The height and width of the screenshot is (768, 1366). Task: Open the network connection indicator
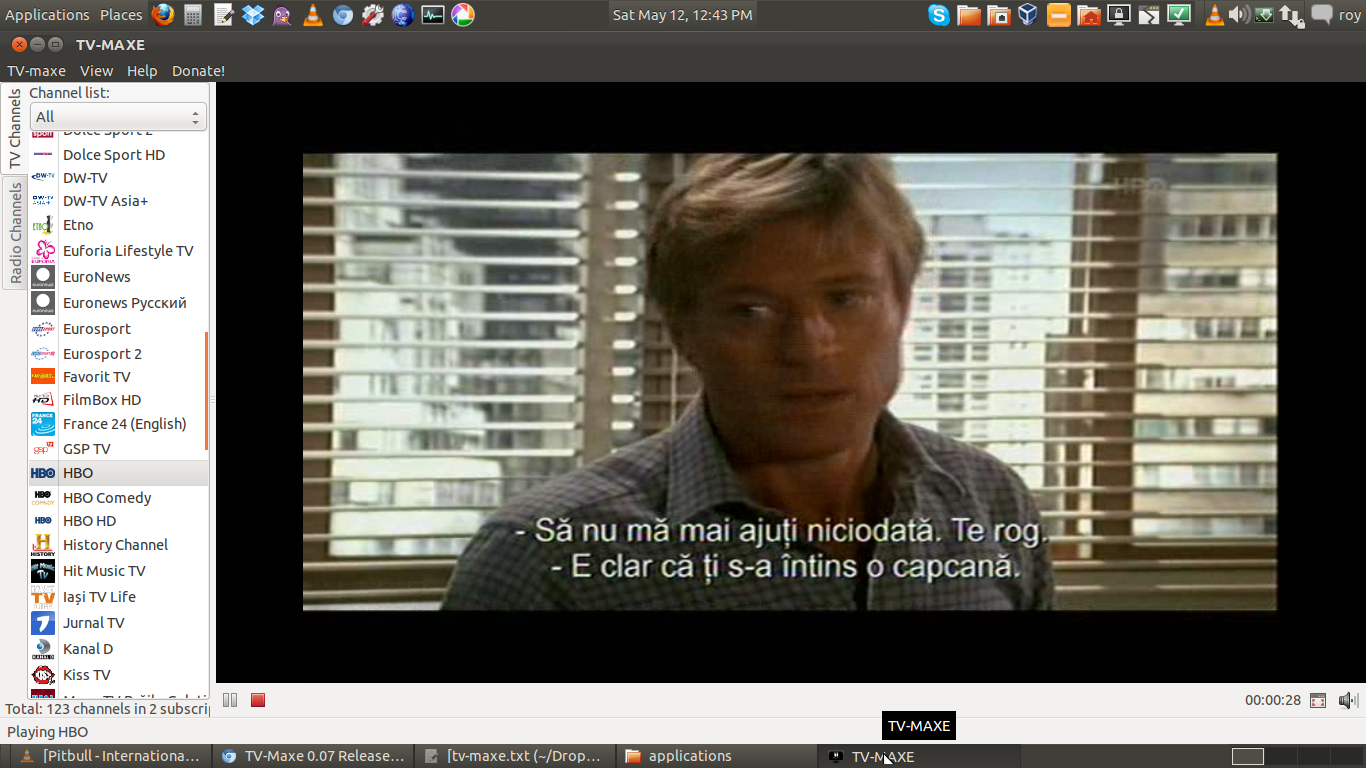tap(1291, 15)
